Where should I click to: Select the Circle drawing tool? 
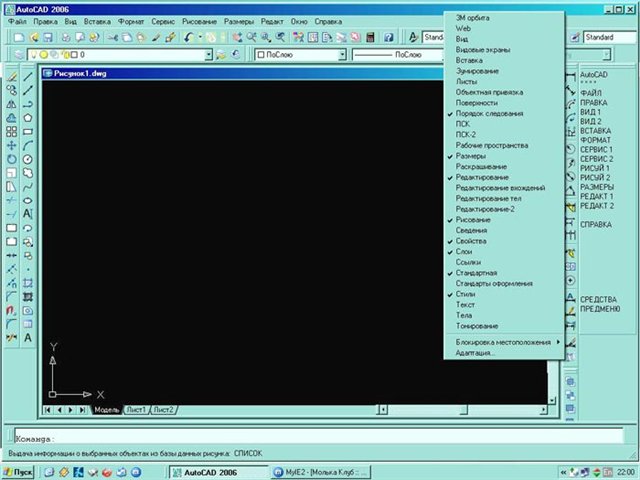click(x=28, y=158)
